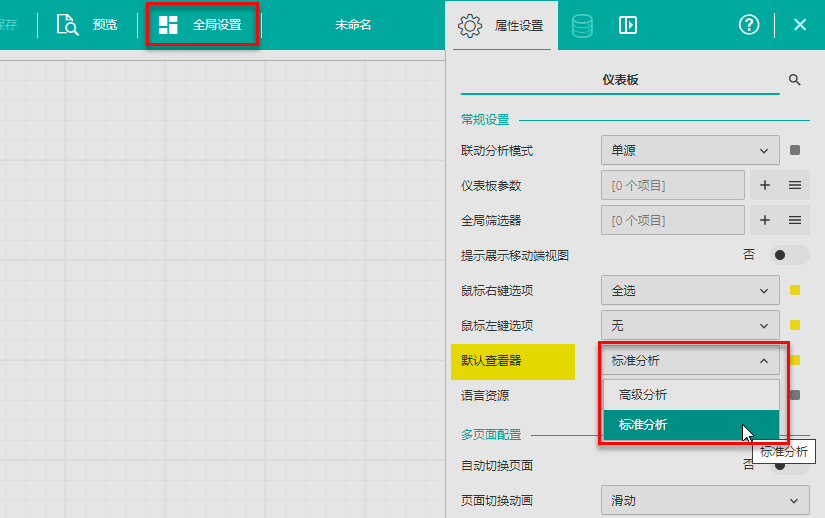Toggle 提示展示移动端视图 switch
The image size is (825, 518).
tap(789, 255)
